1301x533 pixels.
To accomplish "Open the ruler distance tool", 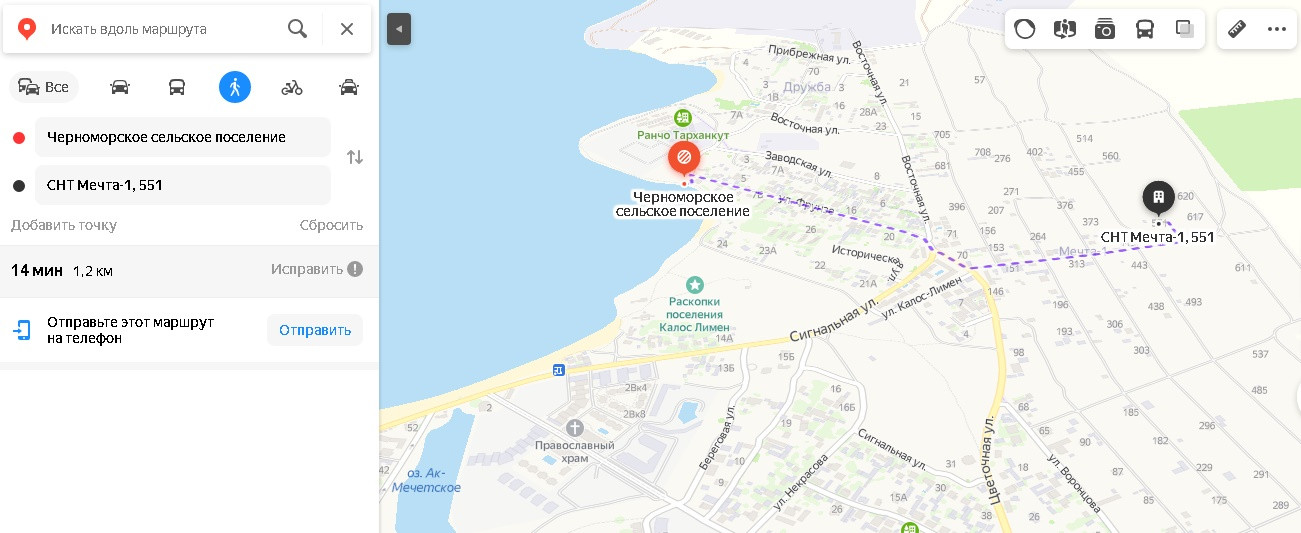I will click(1237, 29).
